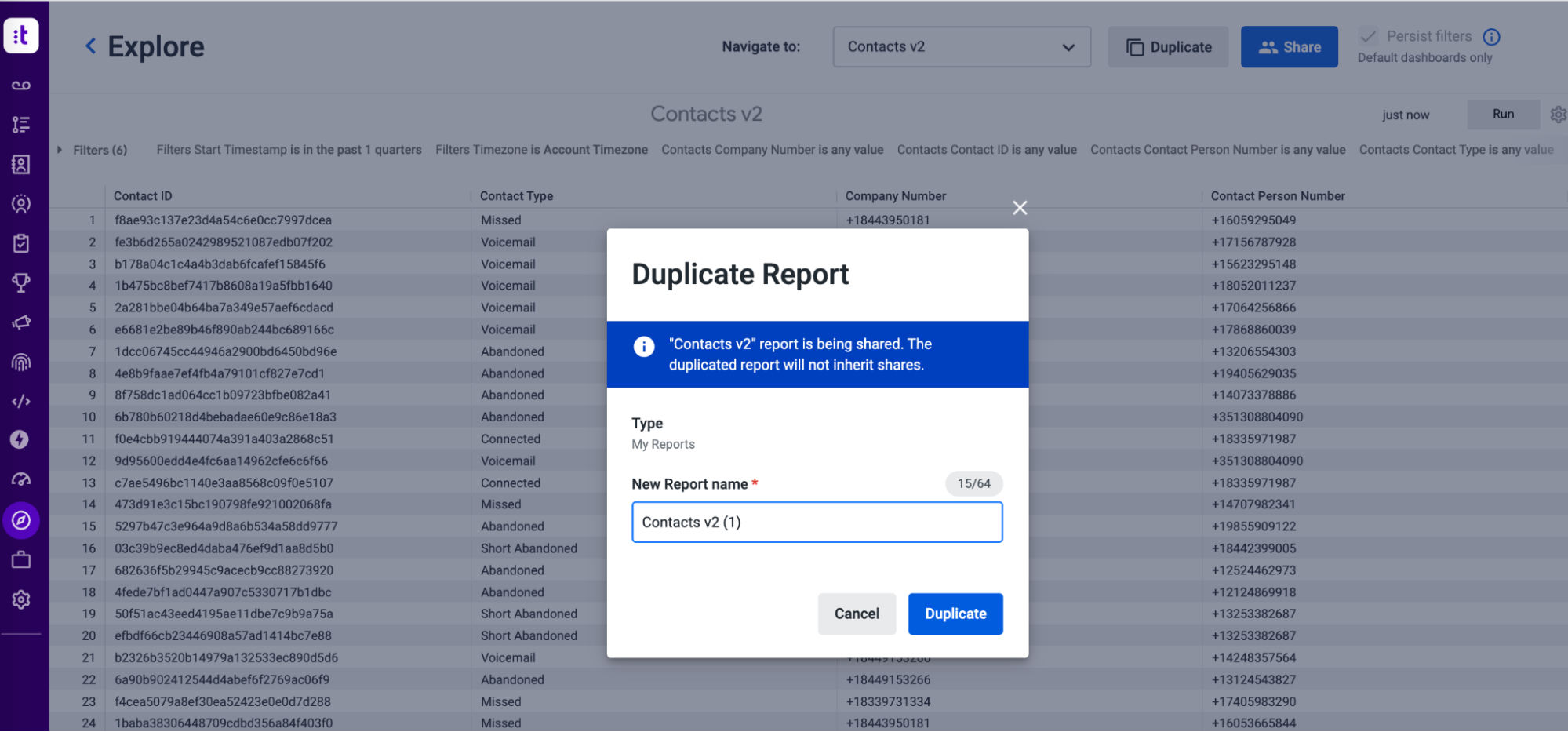This screenshot has height=732, width=1568.
Task: Toggle the Persist filters checkbox
Action: [1368, 36]
